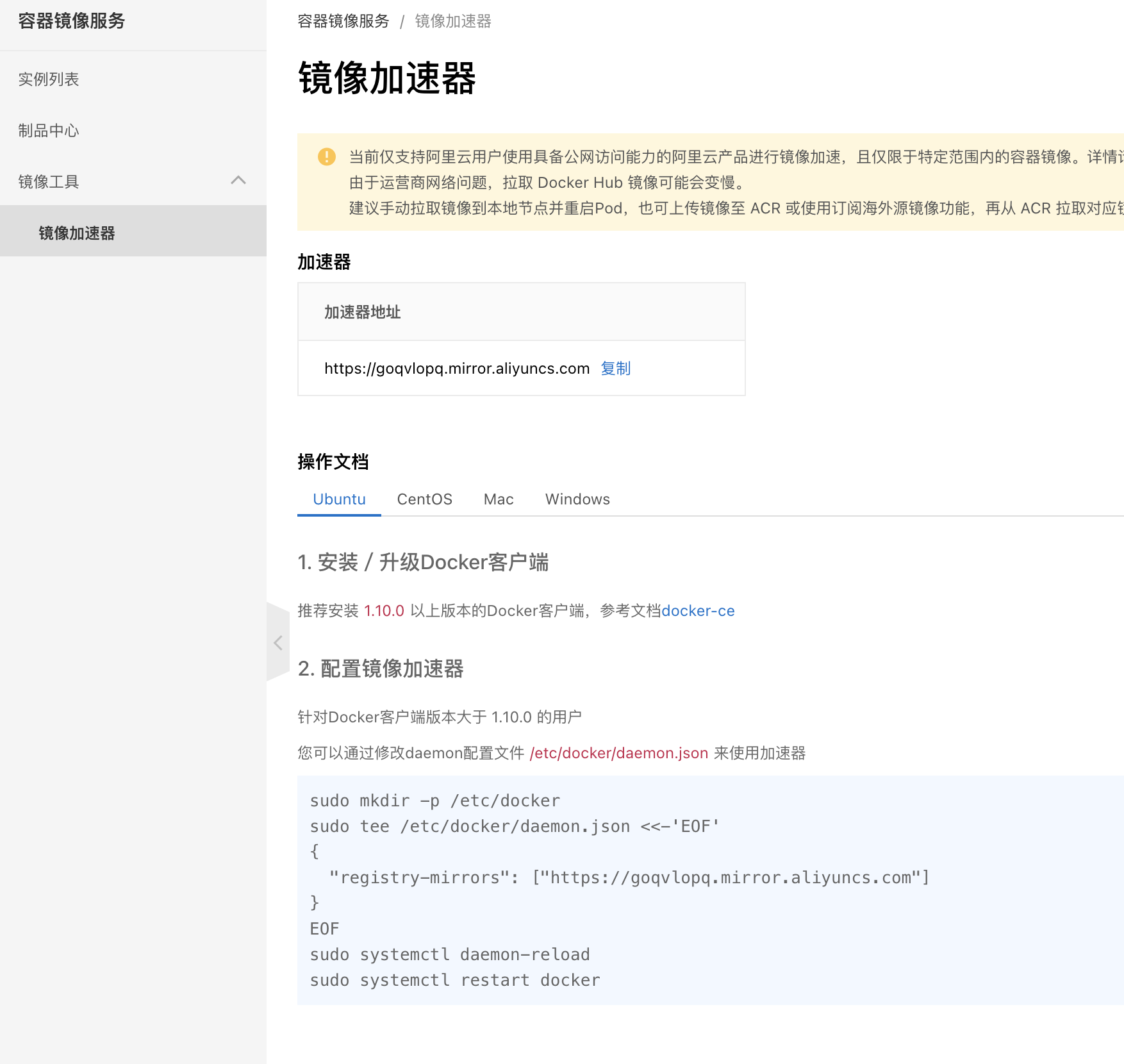Switch to the CentOS tab

[x=424, y=499]
